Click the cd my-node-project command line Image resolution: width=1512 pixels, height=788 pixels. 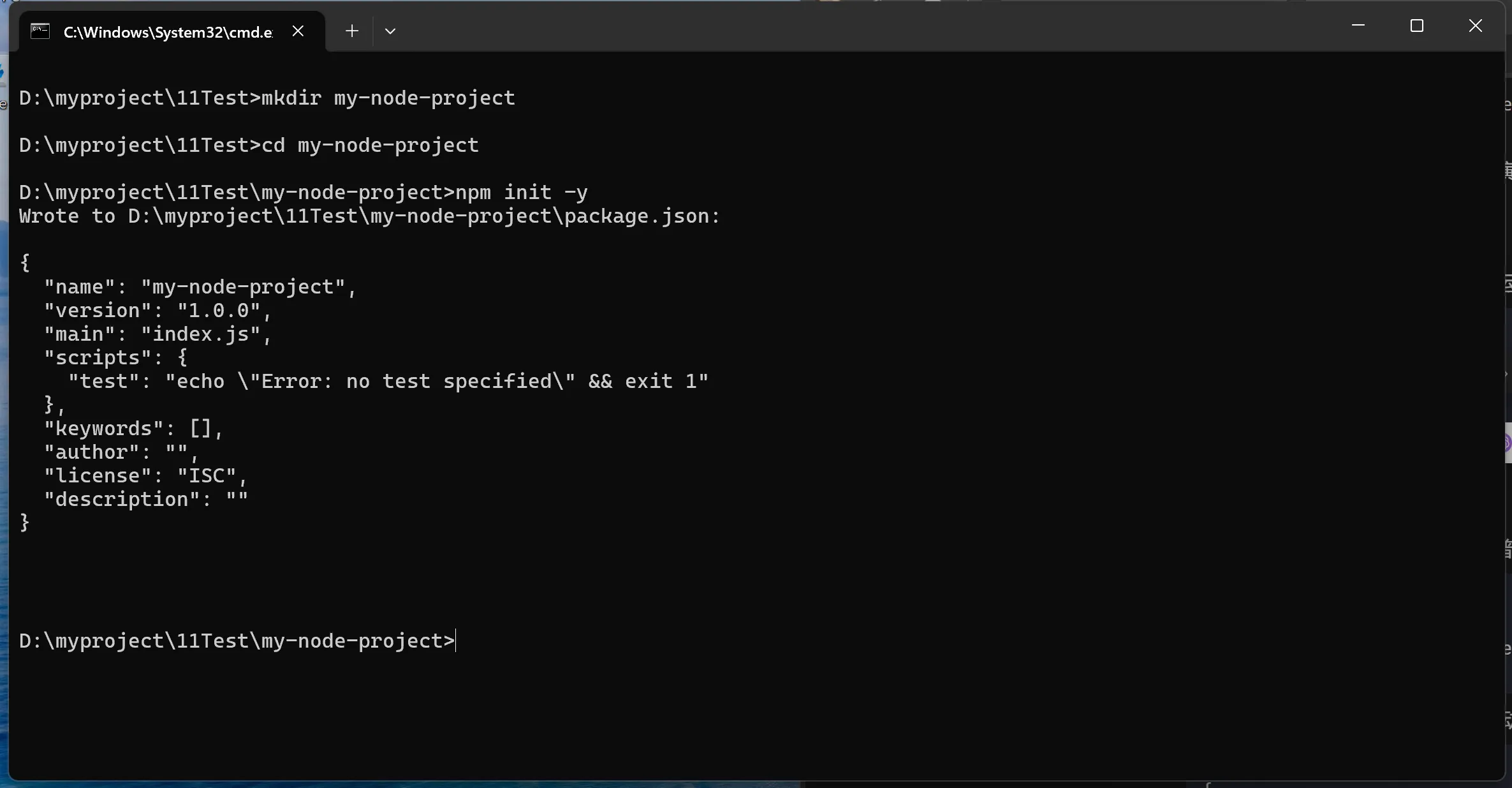249,145
